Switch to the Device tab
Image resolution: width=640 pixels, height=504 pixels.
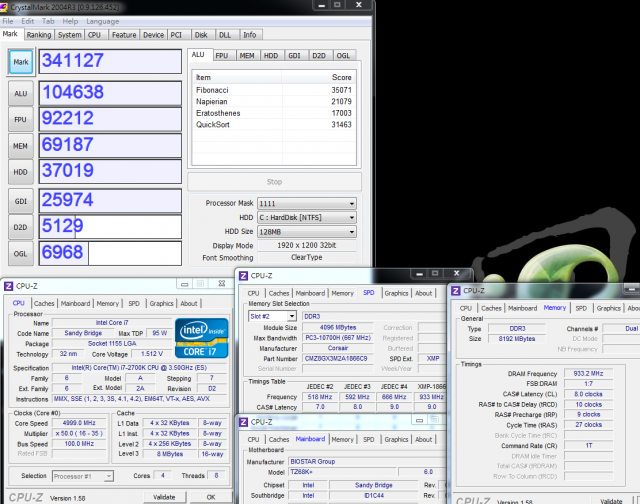(x=153, y=35)
